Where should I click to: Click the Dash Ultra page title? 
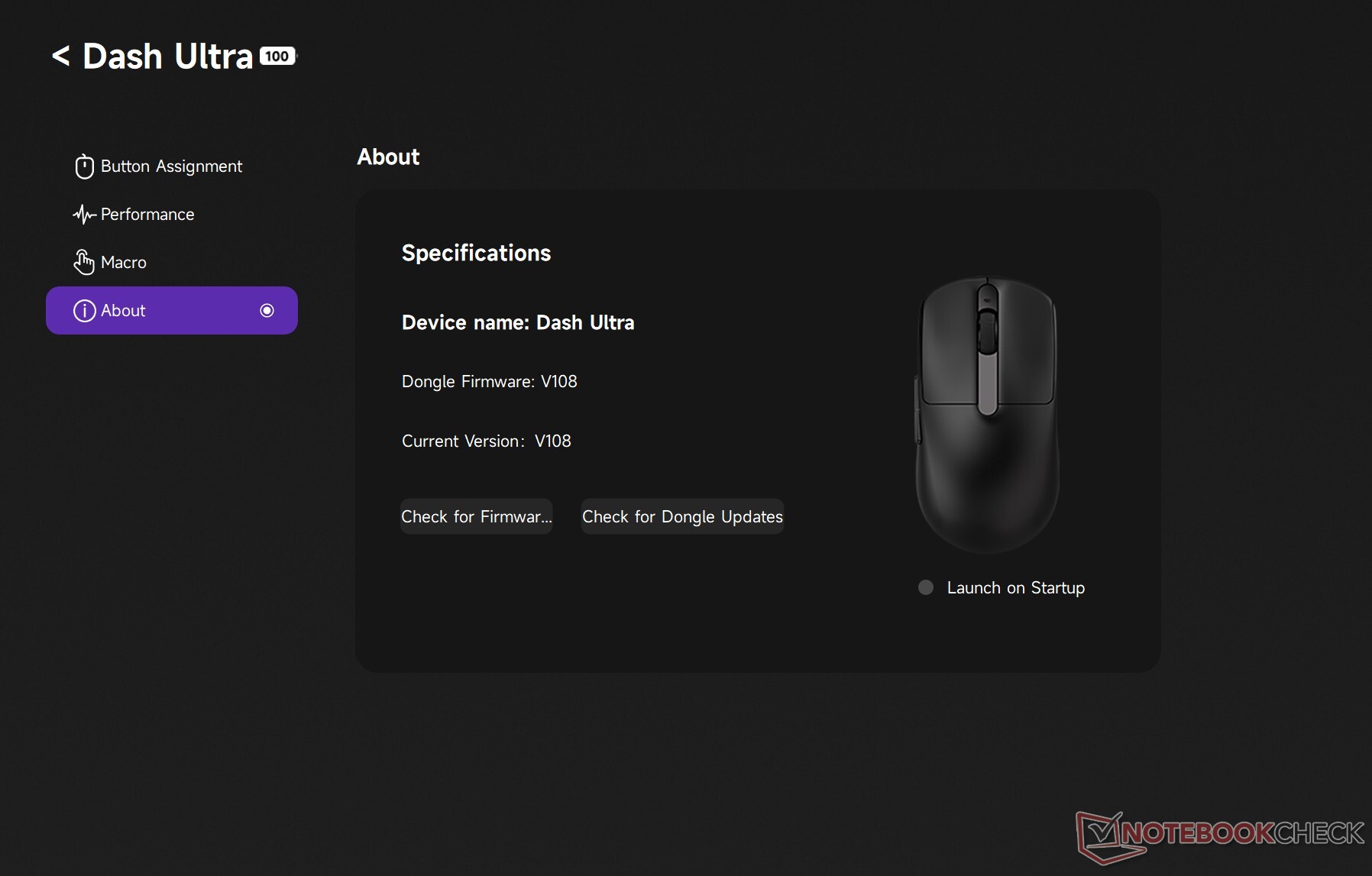[167, 57]
